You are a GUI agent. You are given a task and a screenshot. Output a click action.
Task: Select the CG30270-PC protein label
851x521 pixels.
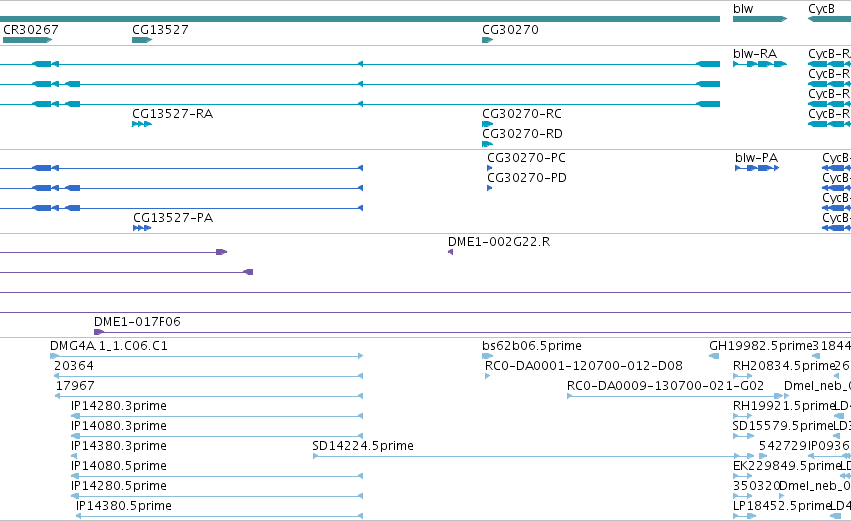click(526, 158)
